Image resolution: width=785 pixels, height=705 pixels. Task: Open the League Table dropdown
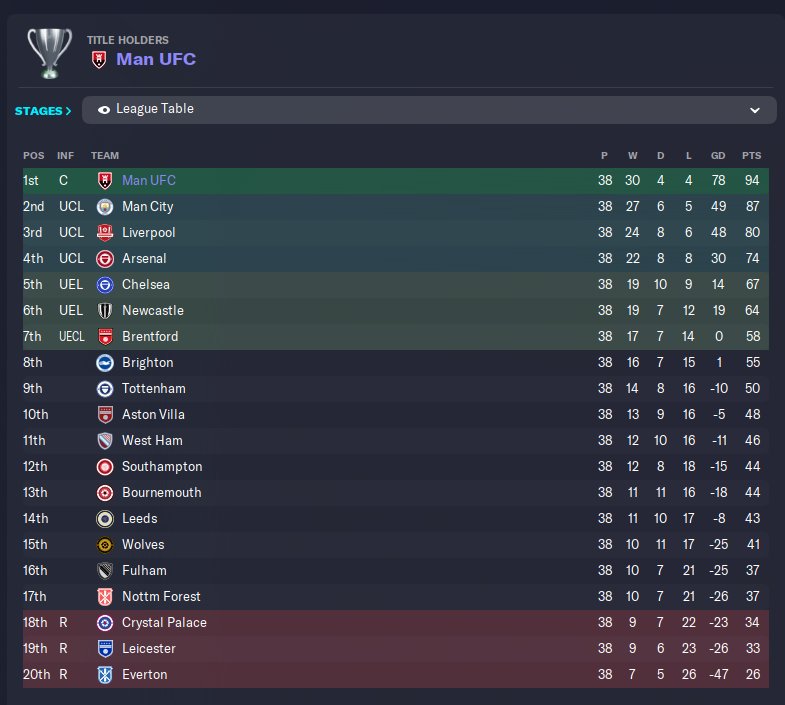(x=428, y=110)
